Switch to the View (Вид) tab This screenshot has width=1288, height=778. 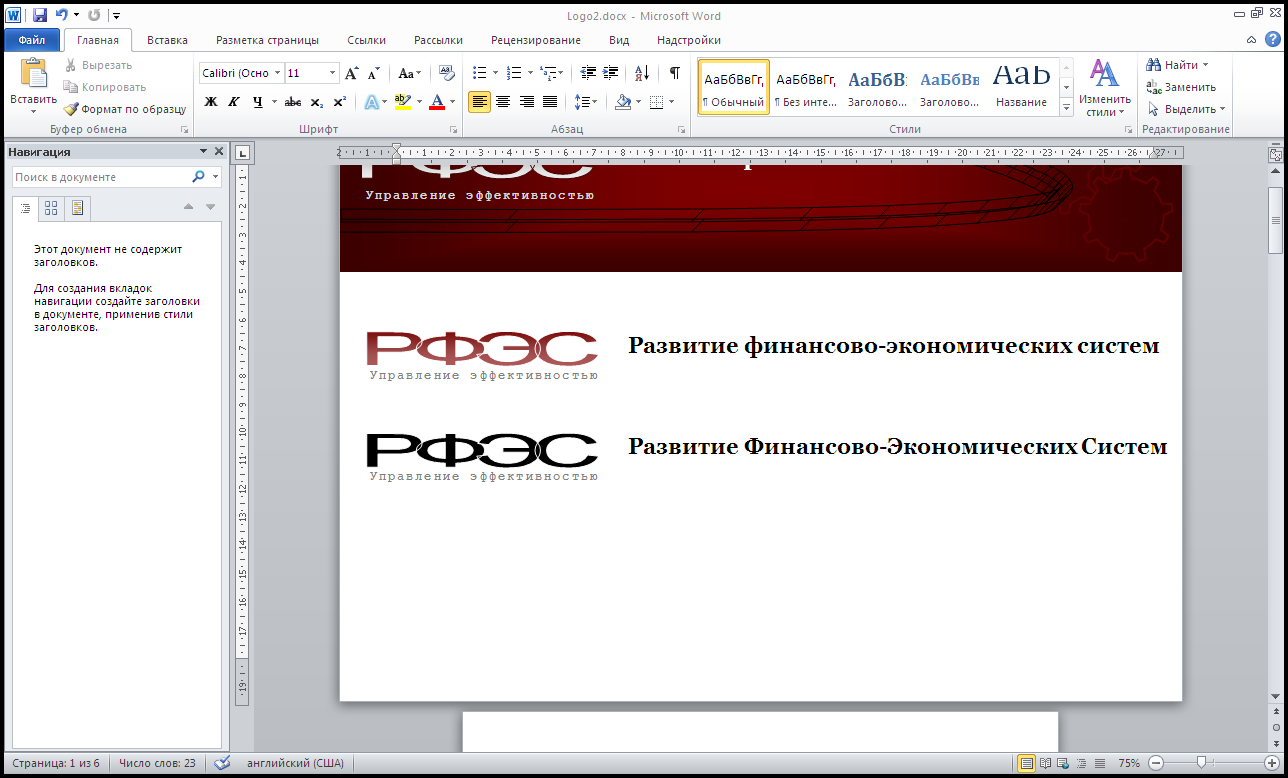pyautogui.click(x=619, y=40)
